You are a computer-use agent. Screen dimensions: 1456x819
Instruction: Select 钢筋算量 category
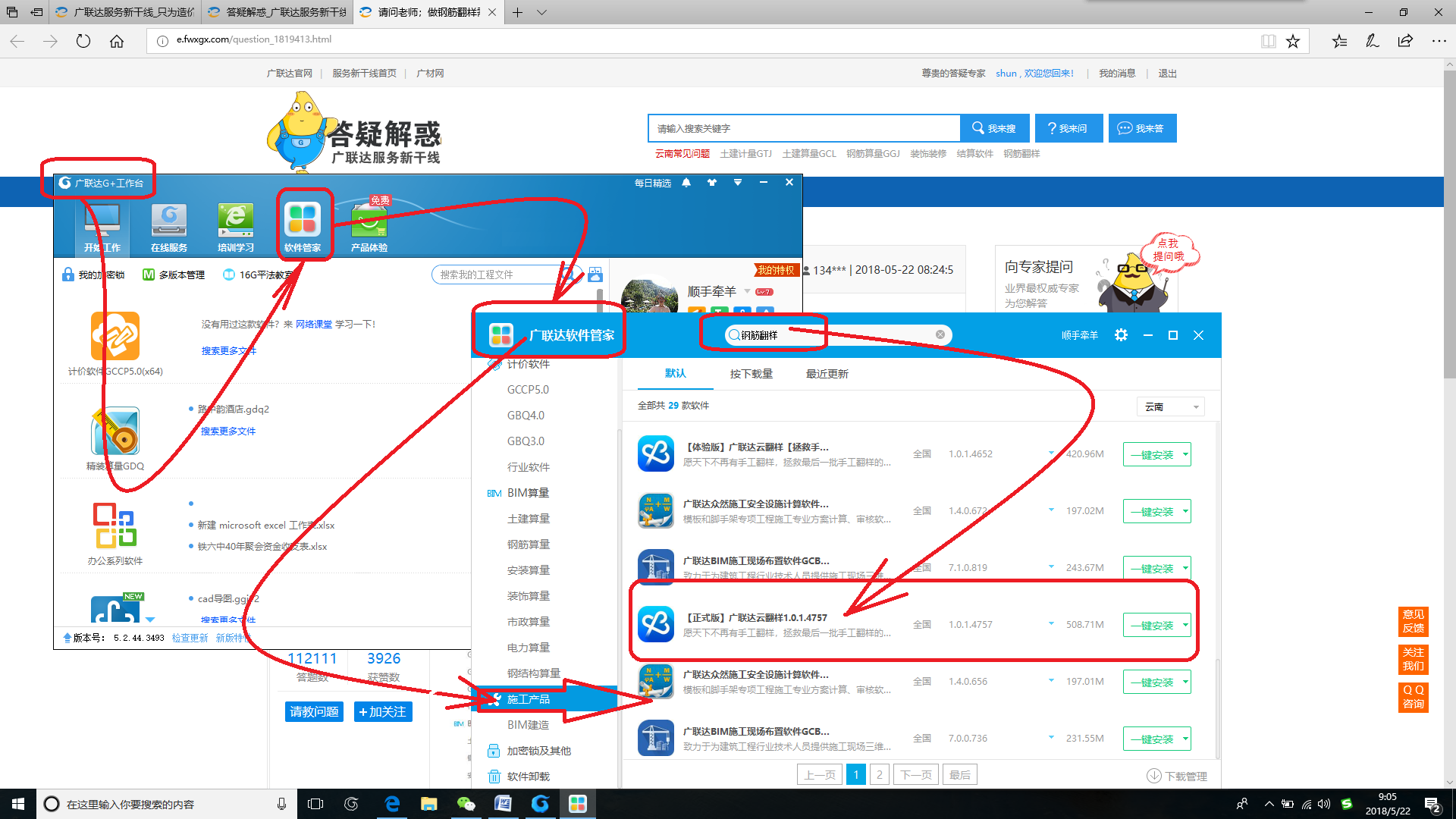click(529, 544)
